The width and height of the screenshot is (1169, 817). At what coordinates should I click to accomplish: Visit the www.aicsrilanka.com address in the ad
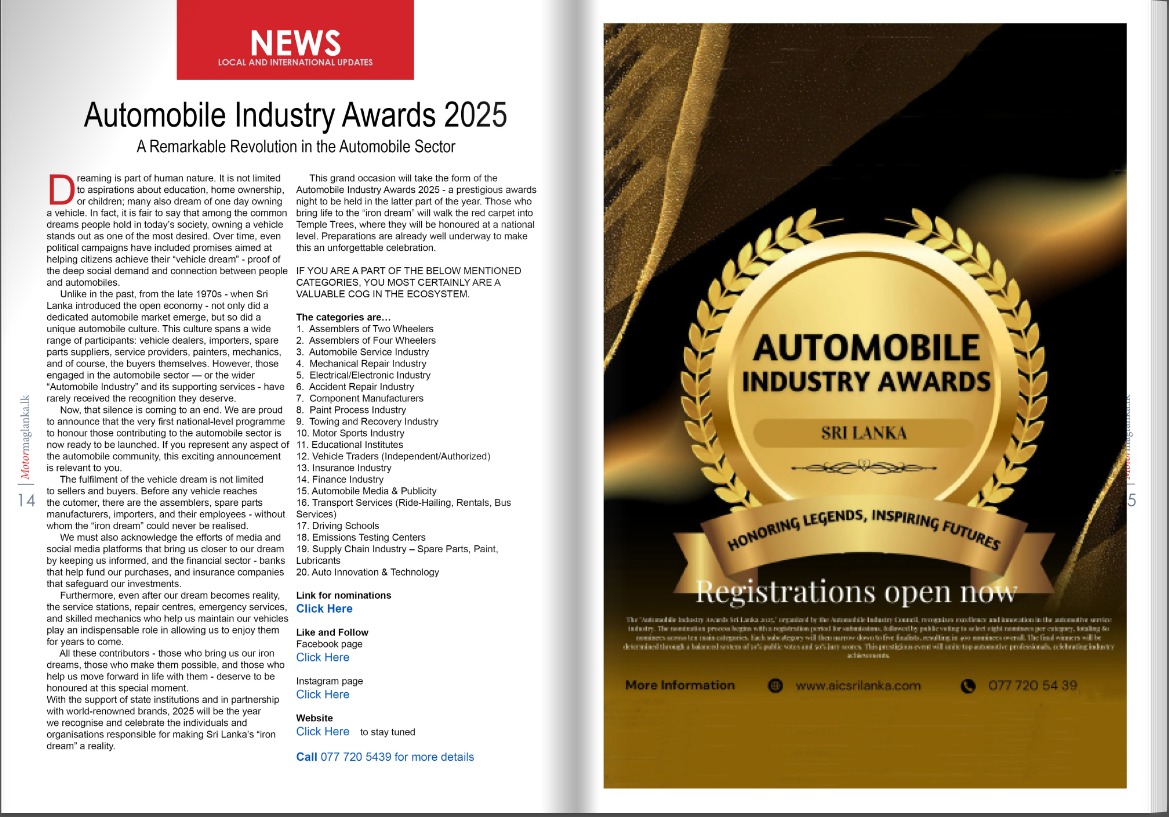pyautogui.click(x=858, y=686)
